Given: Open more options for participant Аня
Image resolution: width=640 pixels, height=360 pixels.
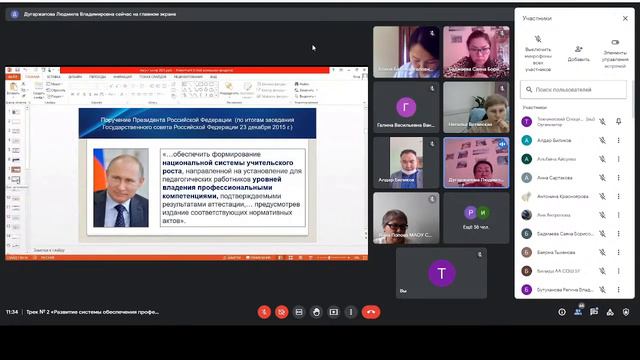Looking at the screenshot, I should [618, 215].
